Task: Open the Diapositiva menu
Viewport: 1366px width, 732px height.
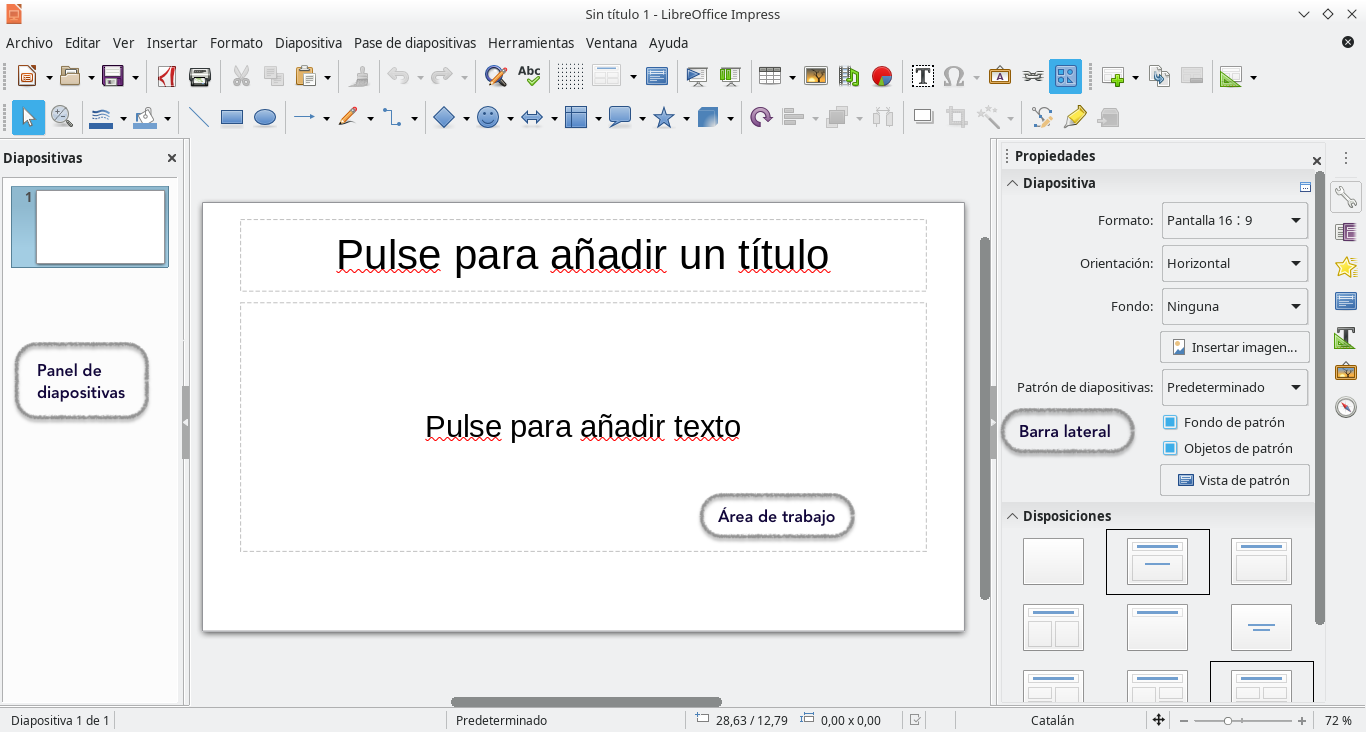Action: tap(308, 43)
